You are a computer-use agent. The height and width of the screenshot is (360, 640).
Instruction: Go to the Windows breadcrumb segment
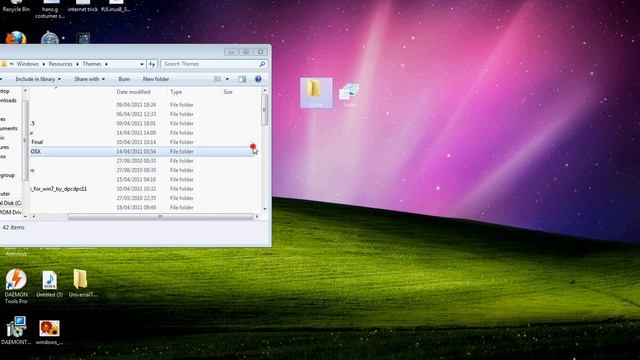point(28,64)
